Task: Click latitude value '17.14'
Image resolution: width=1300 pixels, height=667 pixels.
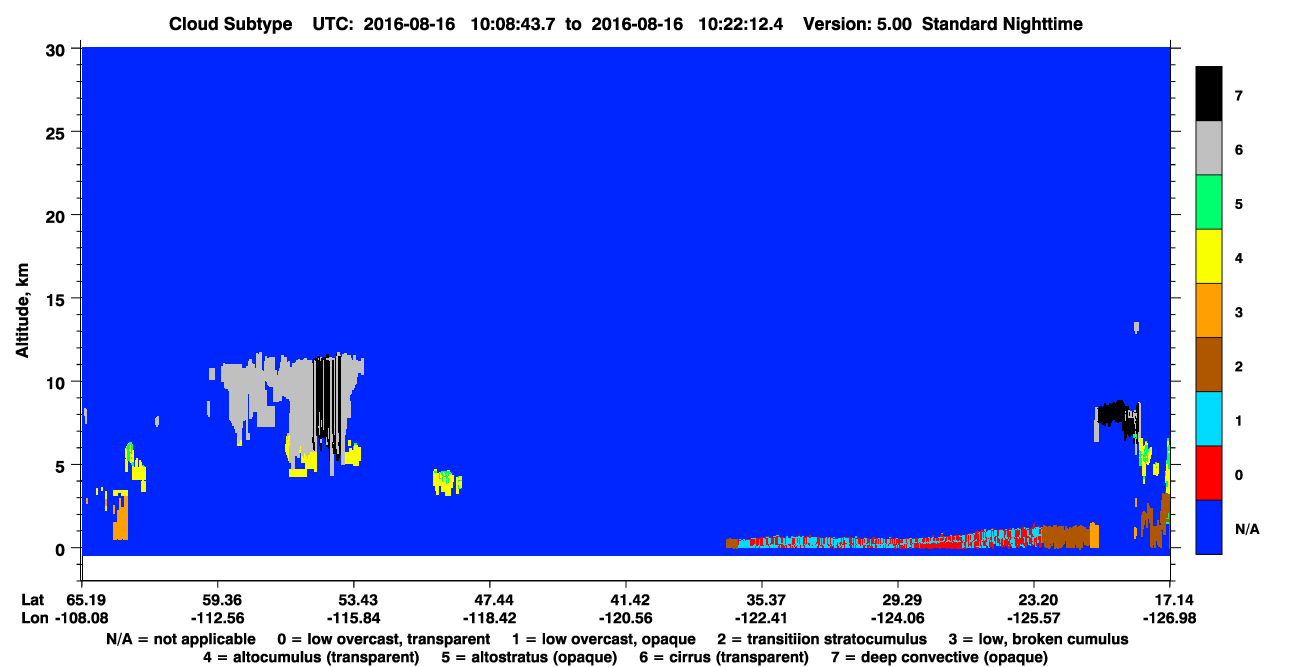Action: point(1170,599)
